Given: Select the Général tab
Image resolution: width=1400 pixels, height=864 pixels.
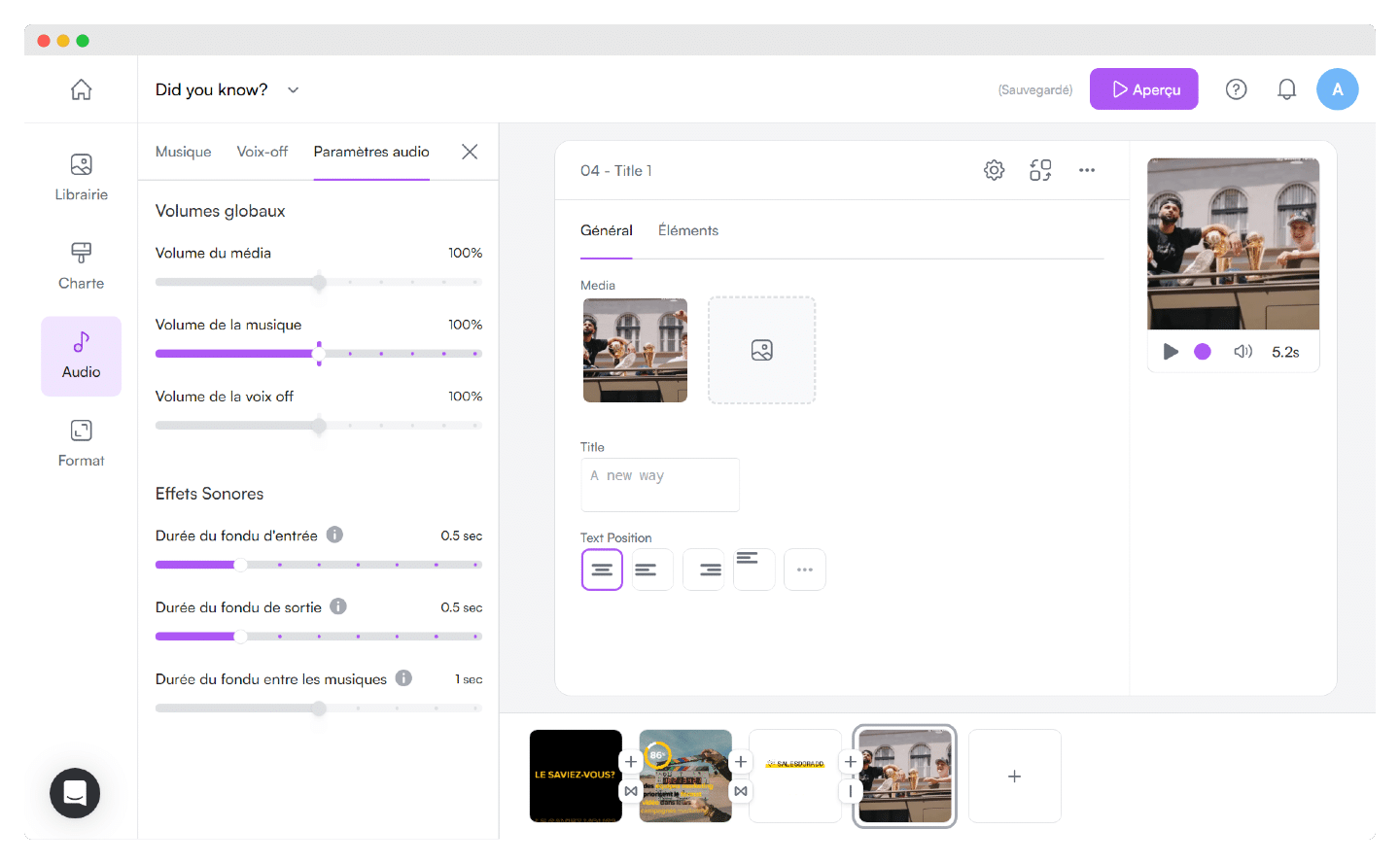Looking at the screenshot, I should pos(607,230).
